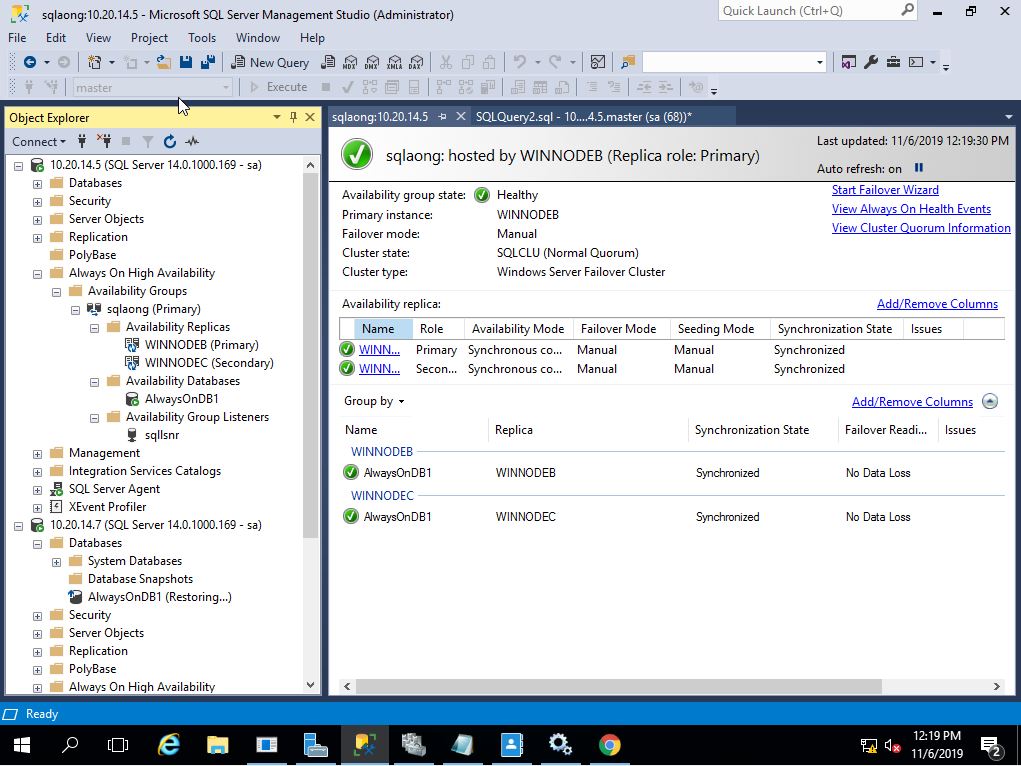Open the Tools menu
The height and width of the screenshot is (766, 1021).
[x=202, y=38]
